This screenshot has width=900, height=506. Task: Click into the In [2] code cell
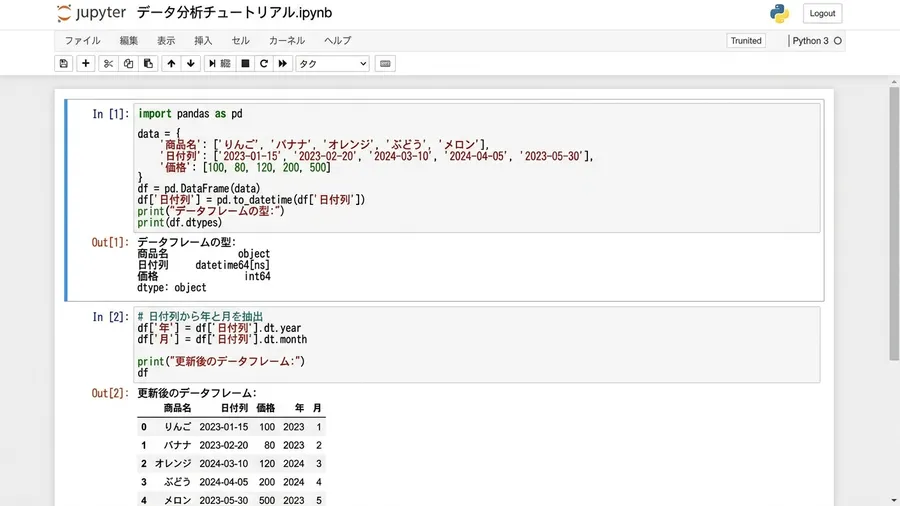pyautogui.click(x=476, y=345)
